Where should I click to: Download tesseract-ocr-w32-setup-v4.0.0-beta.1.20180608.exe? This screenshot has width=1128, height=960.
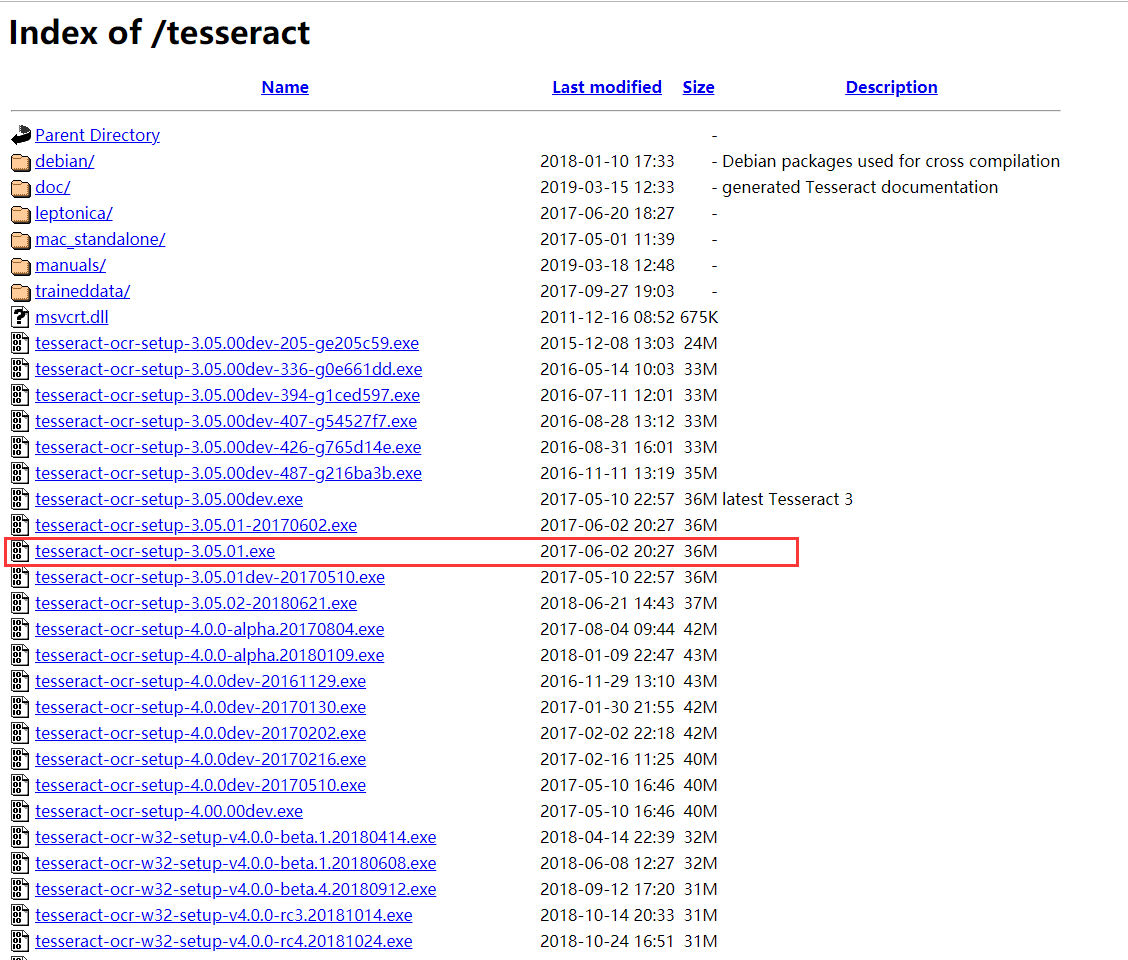coord(235,863)
